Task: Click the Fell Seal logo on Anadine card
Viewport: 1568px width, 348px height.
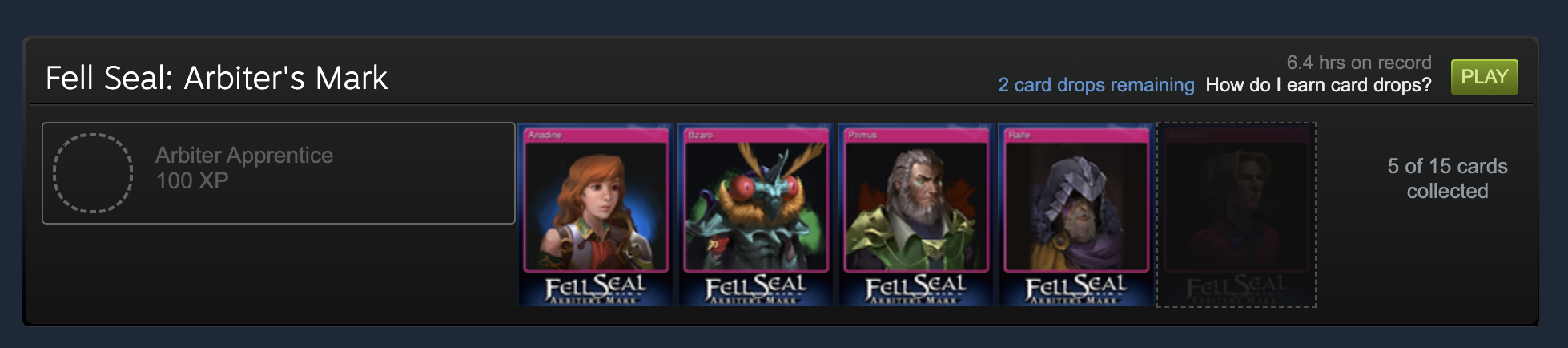Action: pos(596,289)
